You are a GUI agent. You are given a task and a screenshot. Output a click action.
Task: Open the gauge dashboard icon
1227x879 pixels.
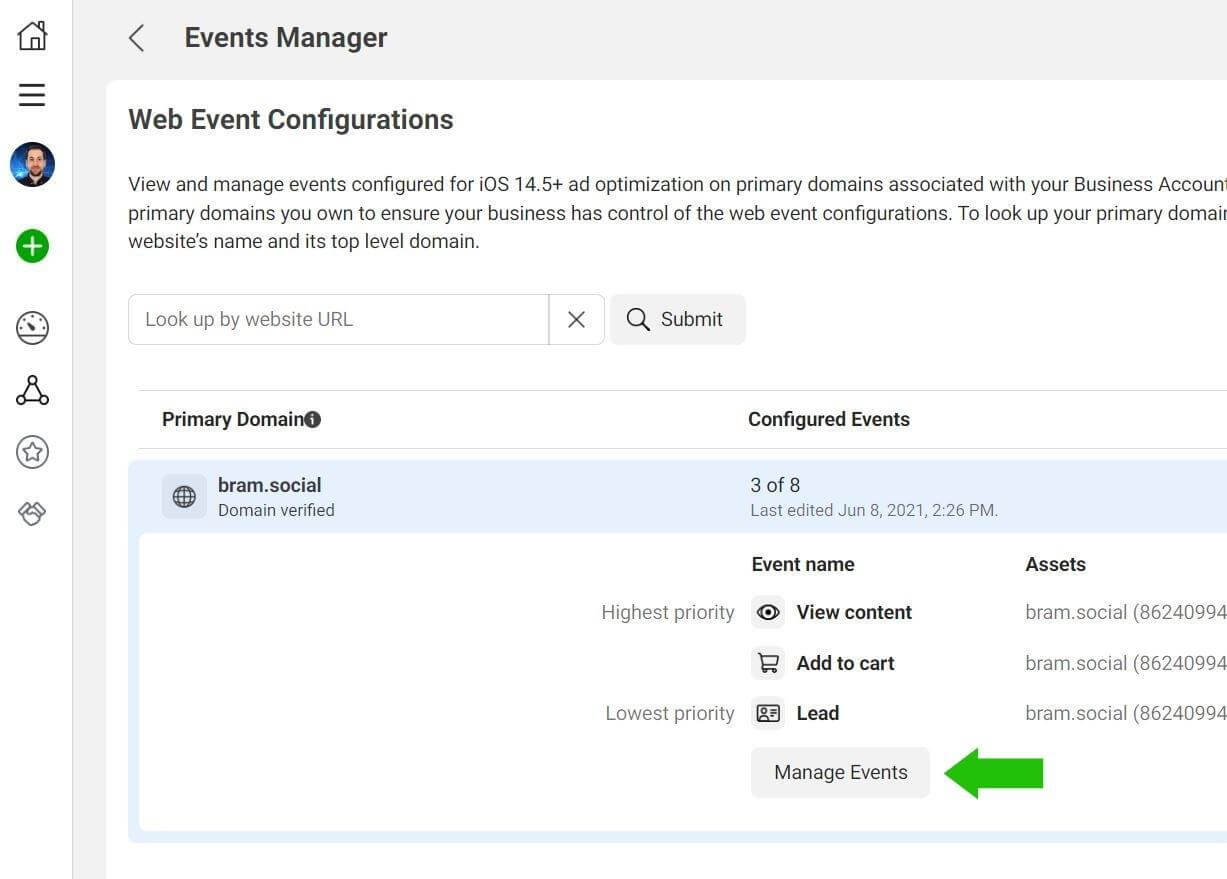[32, 328]
